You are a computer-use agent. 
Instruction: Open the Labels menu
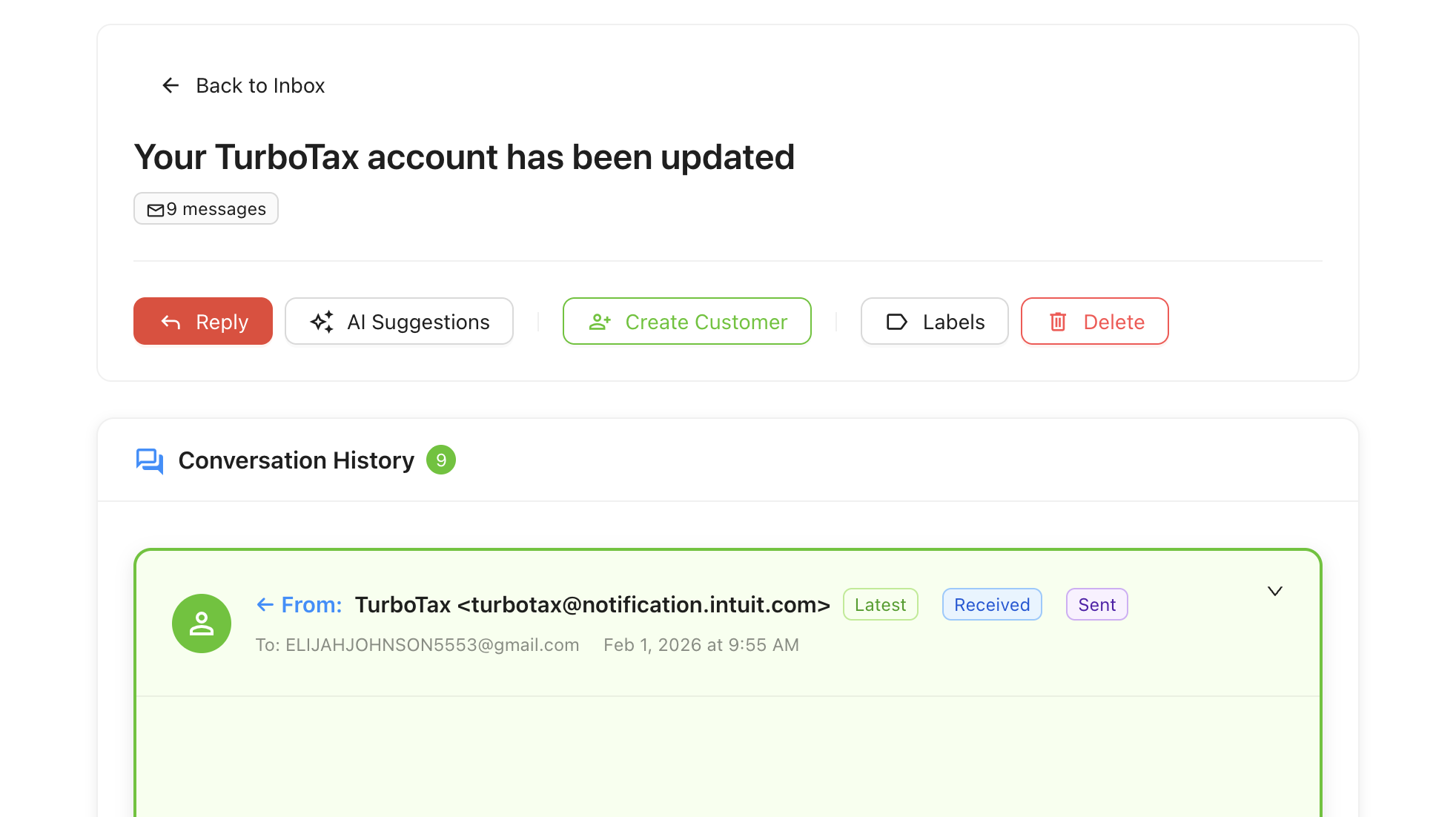pos(934,322)
